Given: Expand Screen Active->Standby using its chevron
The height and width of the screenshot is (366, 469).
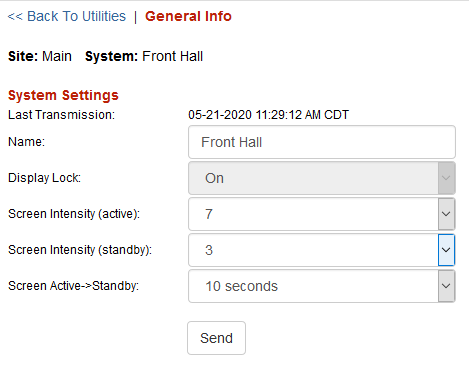Looking at the screenshot, I should [446, 286].
